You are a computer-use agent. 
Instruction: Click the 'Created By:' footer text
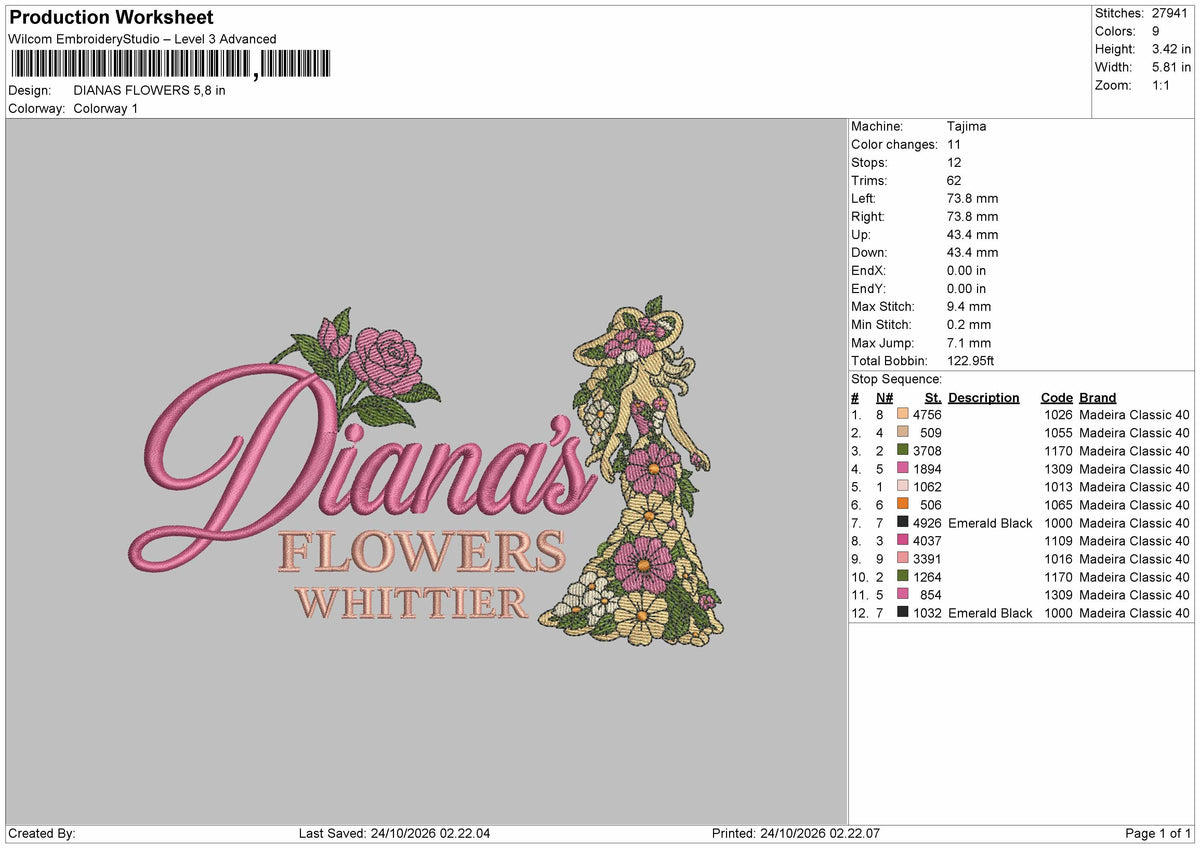tap(42, 834)
